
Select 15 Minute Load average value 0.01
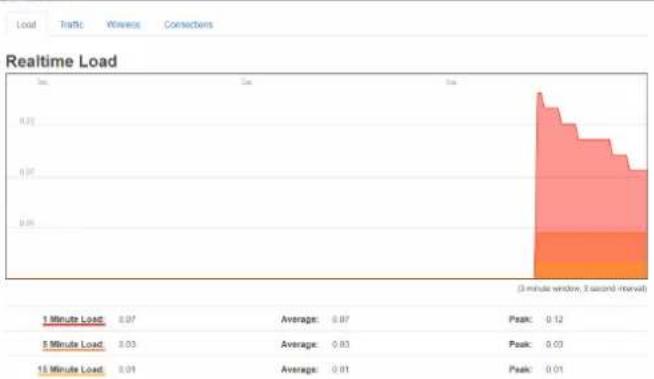[341, 369]
